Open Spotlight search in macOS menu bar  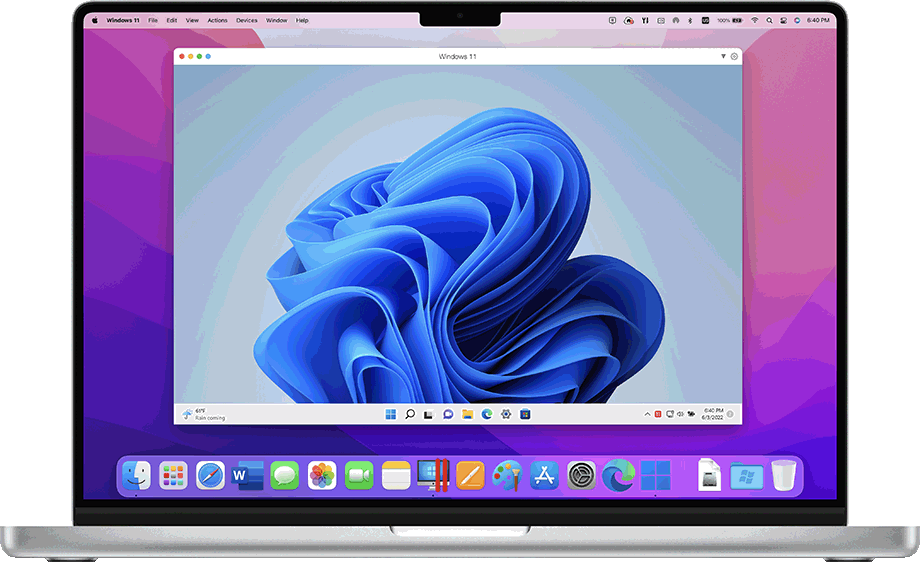point(769,20)
